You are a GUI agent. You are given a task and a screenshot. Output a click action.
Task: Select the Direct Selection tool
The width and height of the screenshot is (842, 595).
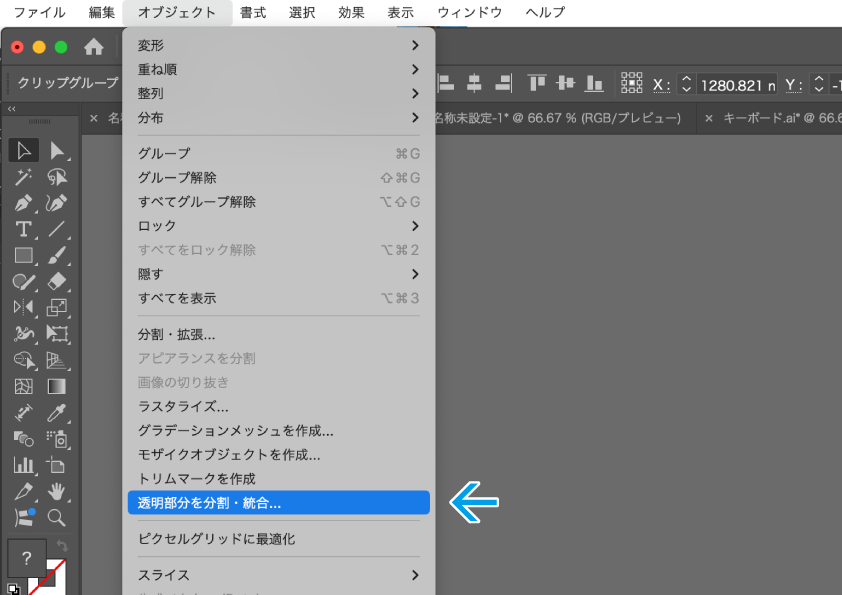[57, 151]
